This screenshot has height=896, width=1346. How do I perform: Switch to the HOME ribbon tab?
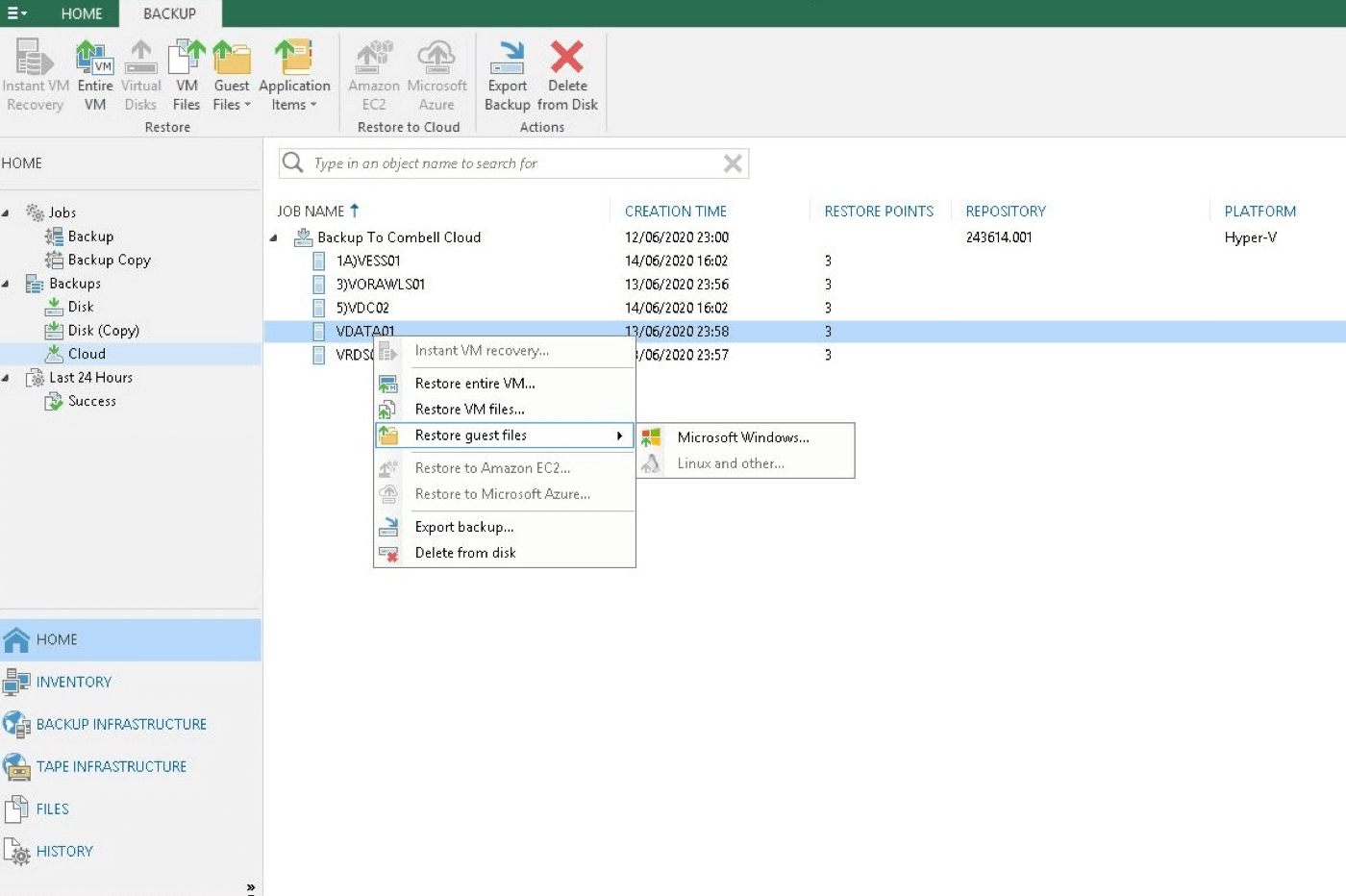81,13
